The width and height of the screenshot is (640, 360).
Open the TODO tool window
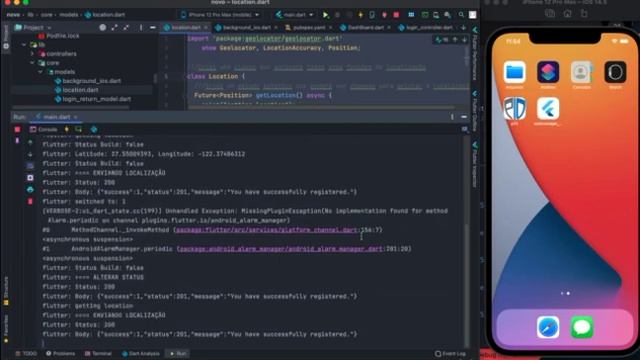27,353
